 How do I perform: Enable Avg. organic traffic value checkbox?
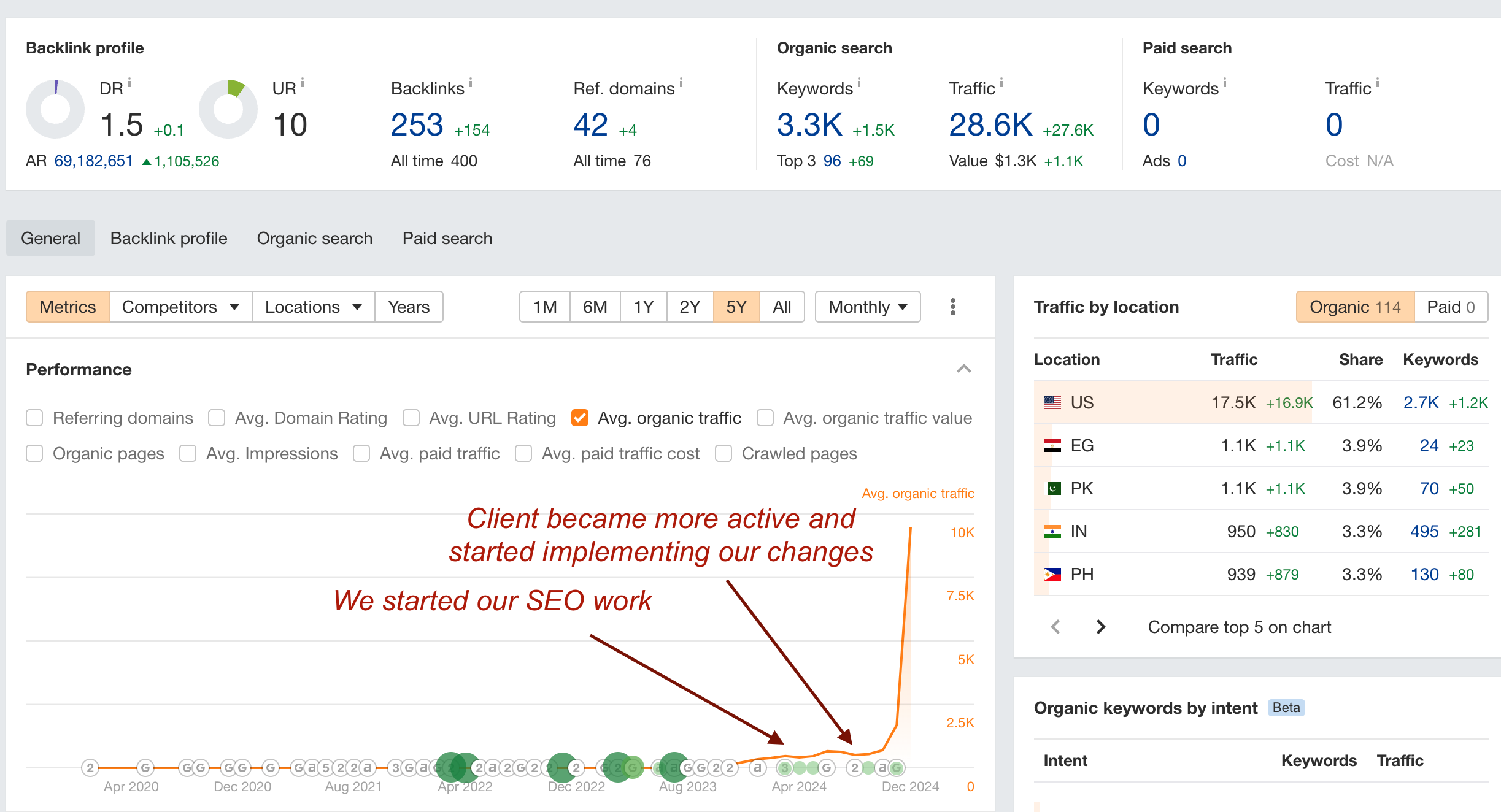pyautogui.click(x=765, y=418)
